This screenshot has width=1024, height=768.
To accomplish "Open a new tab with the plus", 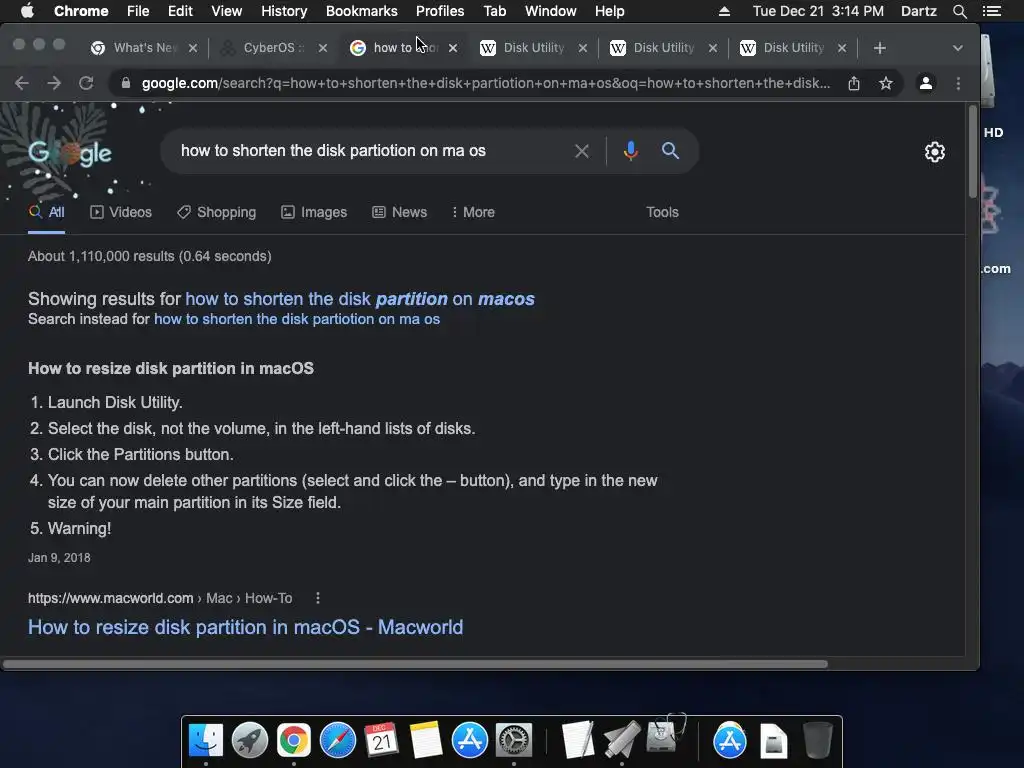I will coord(880,48).
